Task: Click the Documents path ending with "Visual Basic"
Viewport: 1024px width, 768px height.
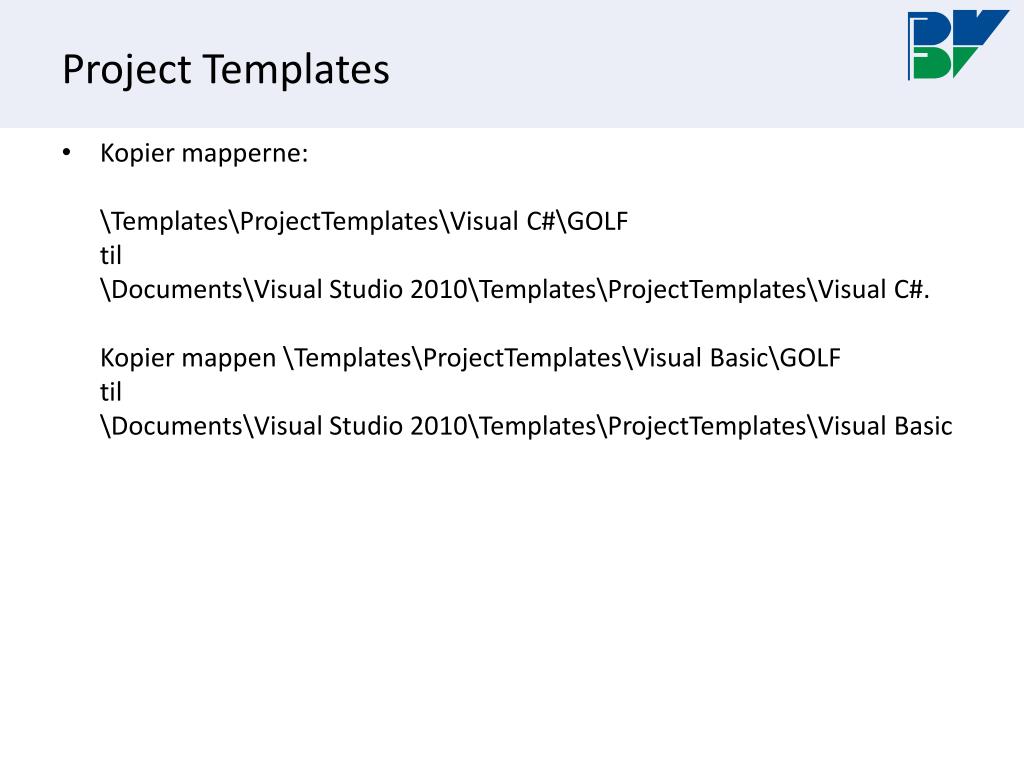Action: (x=526, y=426)
